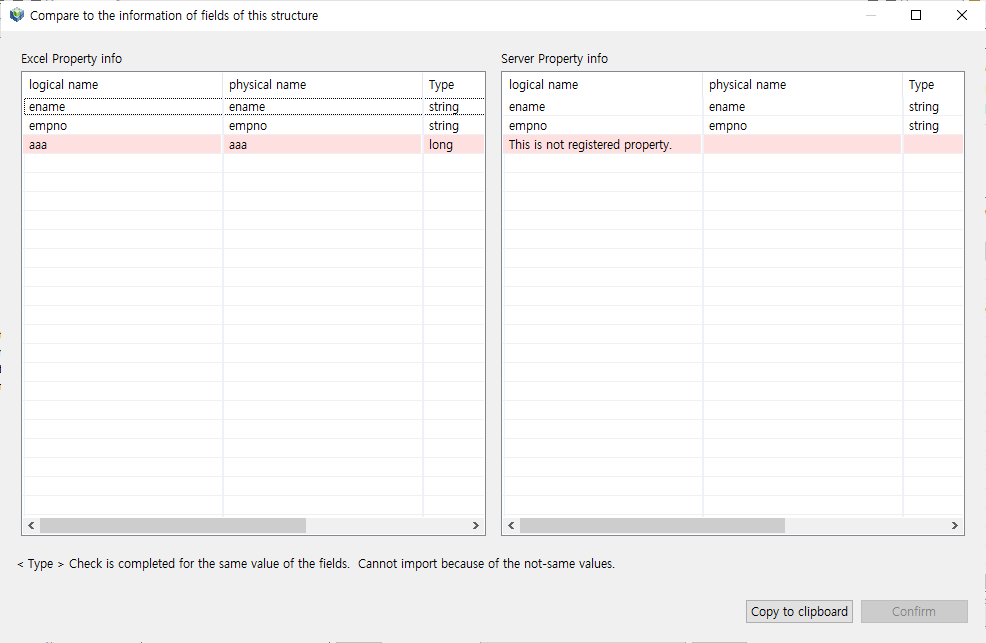Maximize the compare dialog window
Image resolution: width=986 pixels, height=643 pixels.
tap(915, 15)
